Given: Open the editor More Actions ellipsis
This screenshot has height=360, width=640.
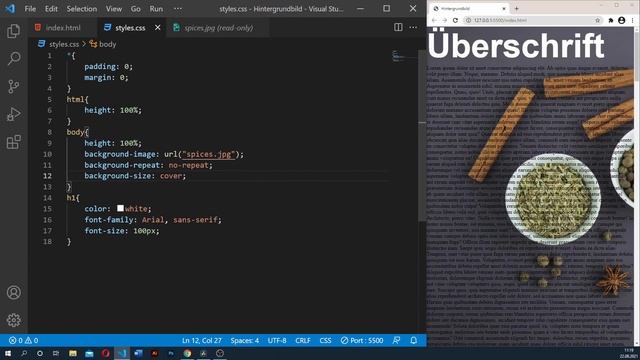Looking at the screenshot, I should 413,27.
